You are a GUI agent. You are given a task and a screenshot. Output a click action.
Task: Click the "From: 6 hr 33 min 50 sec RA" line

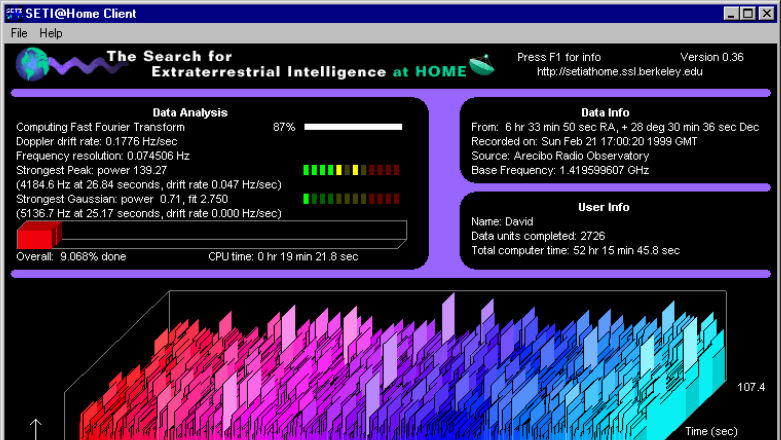coord(615,127)
